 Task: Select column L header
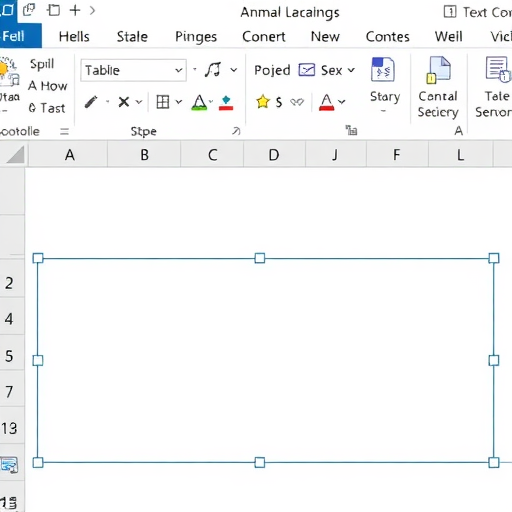(460, 155)
